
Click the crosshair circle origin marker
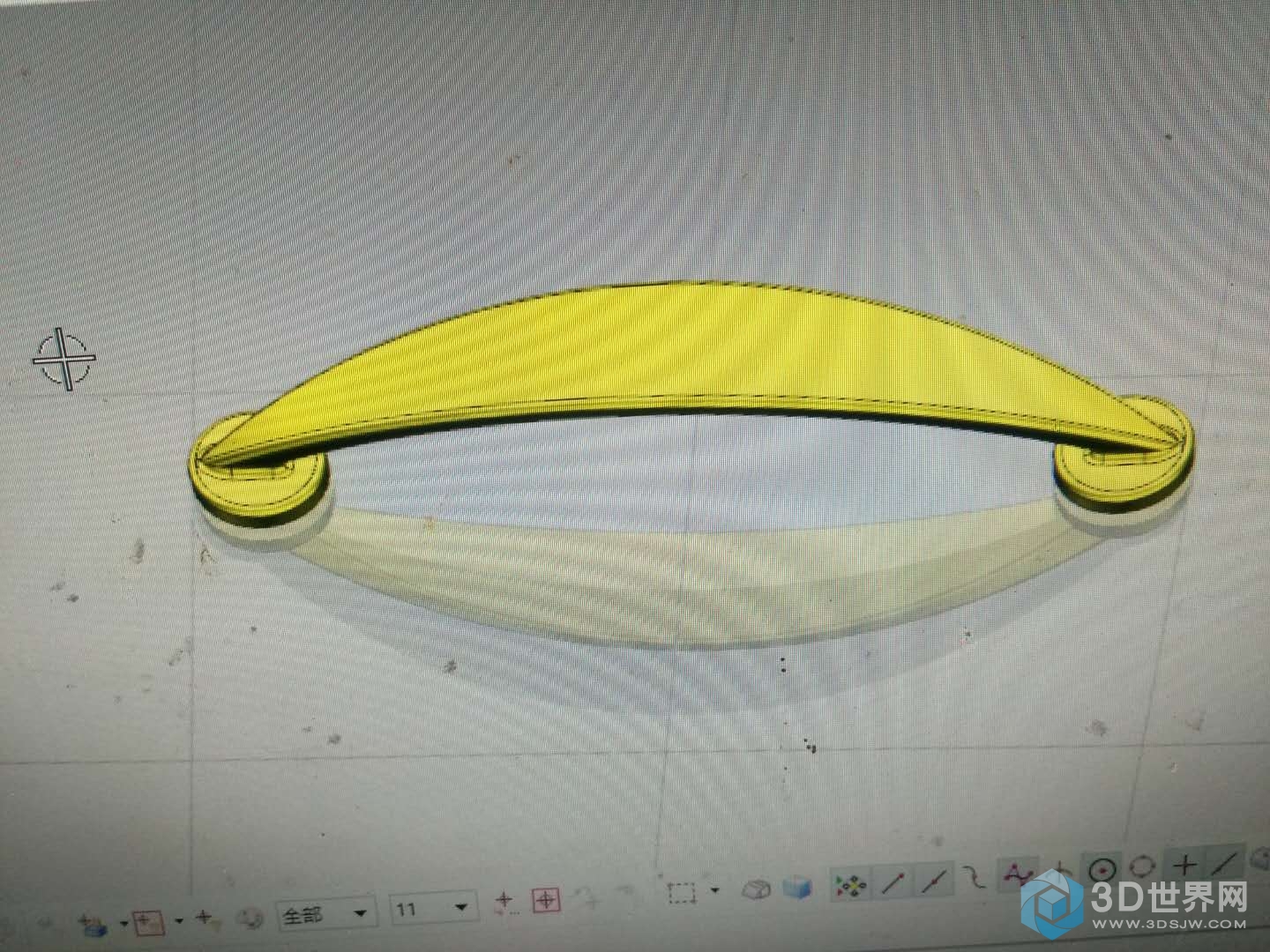click(65, 358)
